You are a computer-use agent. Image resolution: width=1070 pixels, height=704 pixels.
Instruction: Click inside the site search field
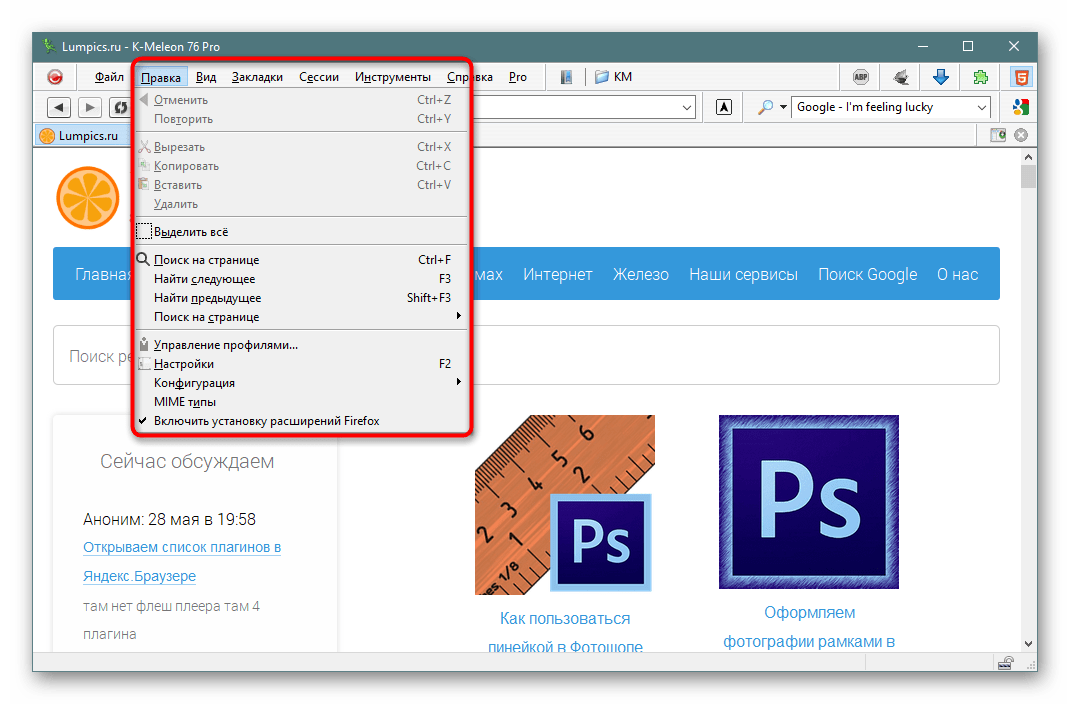[x=526, y=355]
